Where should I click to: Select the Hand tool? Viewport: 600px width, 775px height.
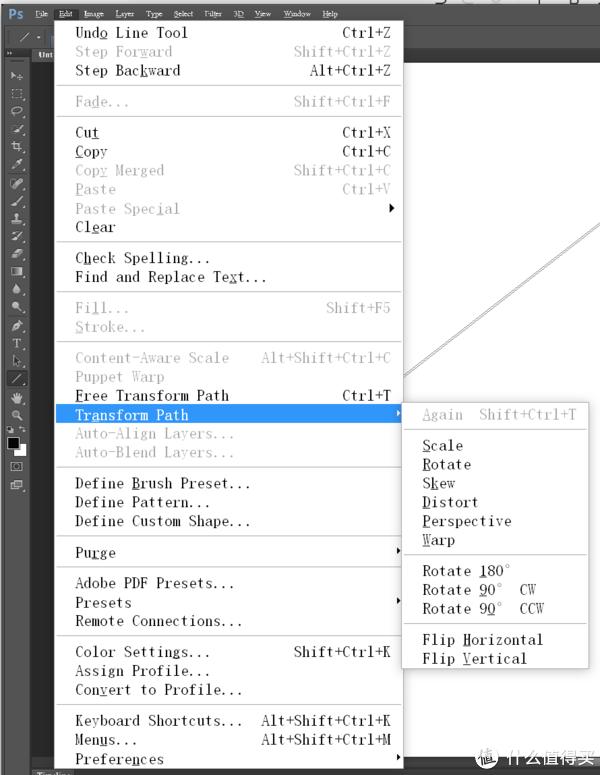point(17,398)
